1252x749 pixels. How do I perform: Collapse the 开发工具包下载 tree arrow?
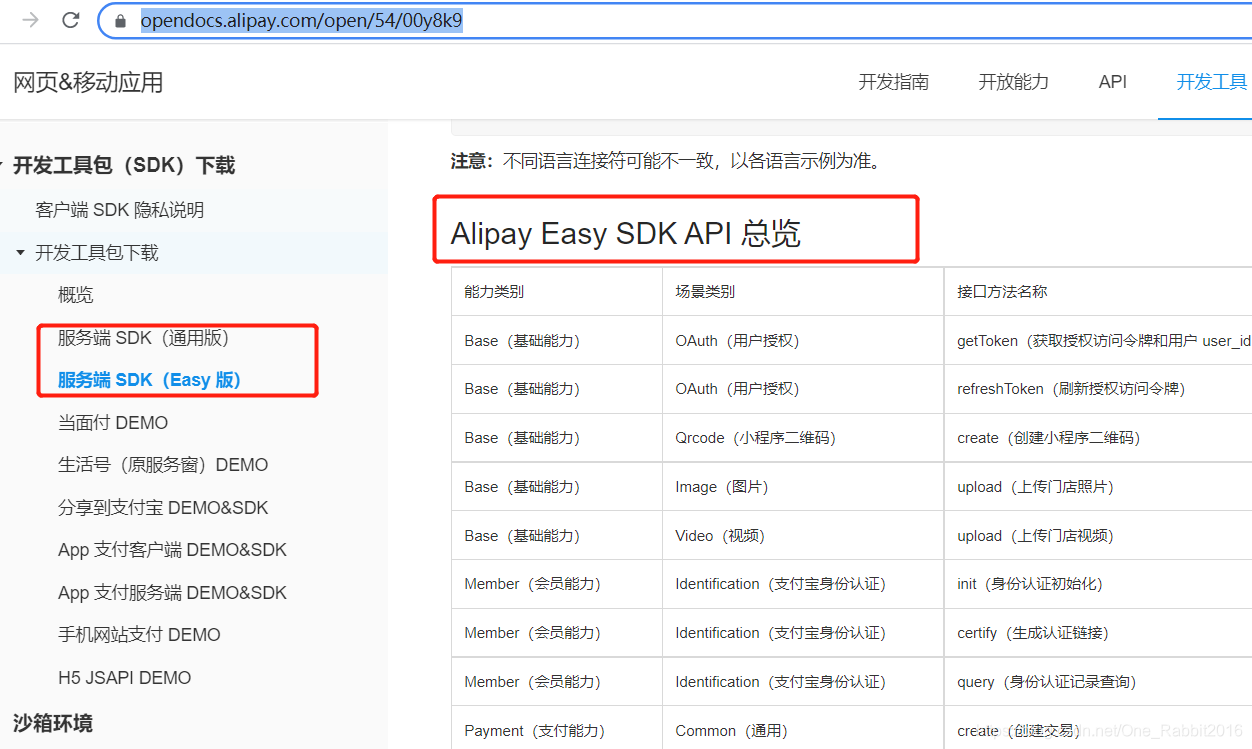tap(20, 253)
